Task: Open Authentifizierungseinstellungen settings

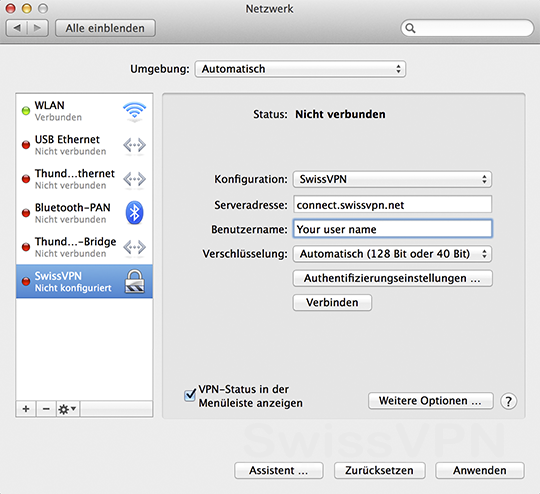Action: 393,278
